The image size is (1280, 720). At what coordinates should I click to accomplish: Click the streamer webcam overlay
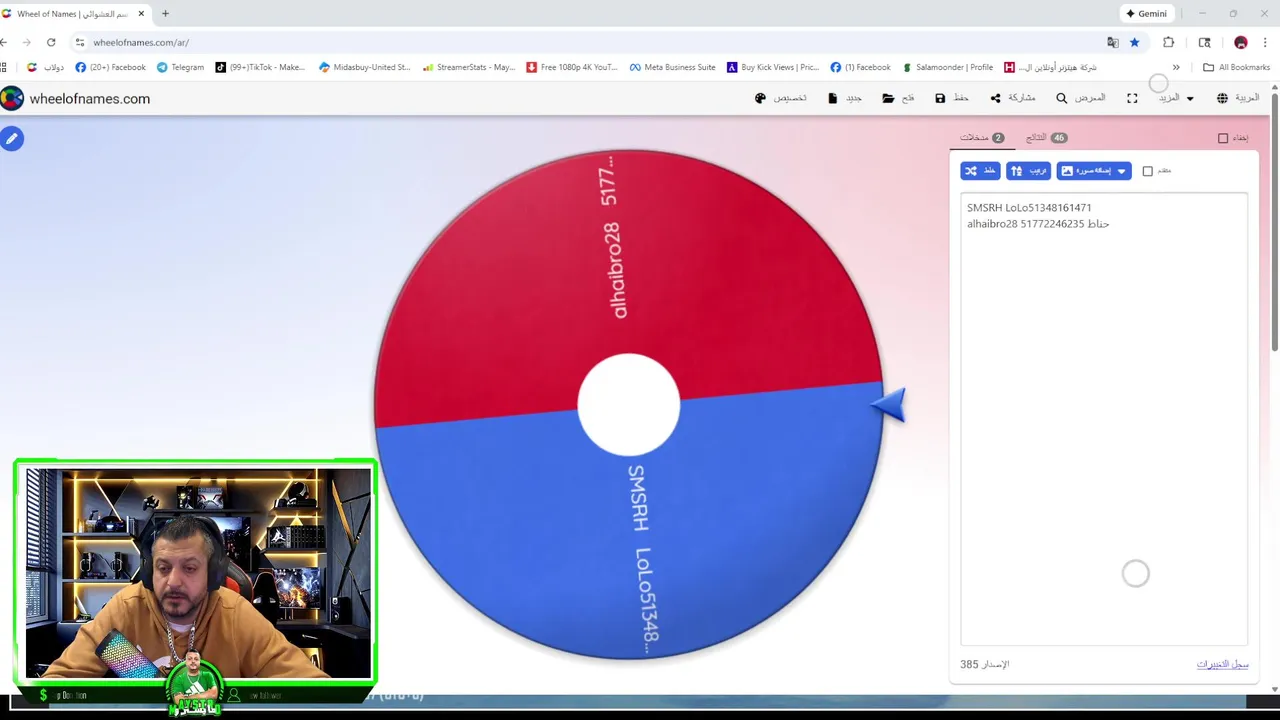196,572
